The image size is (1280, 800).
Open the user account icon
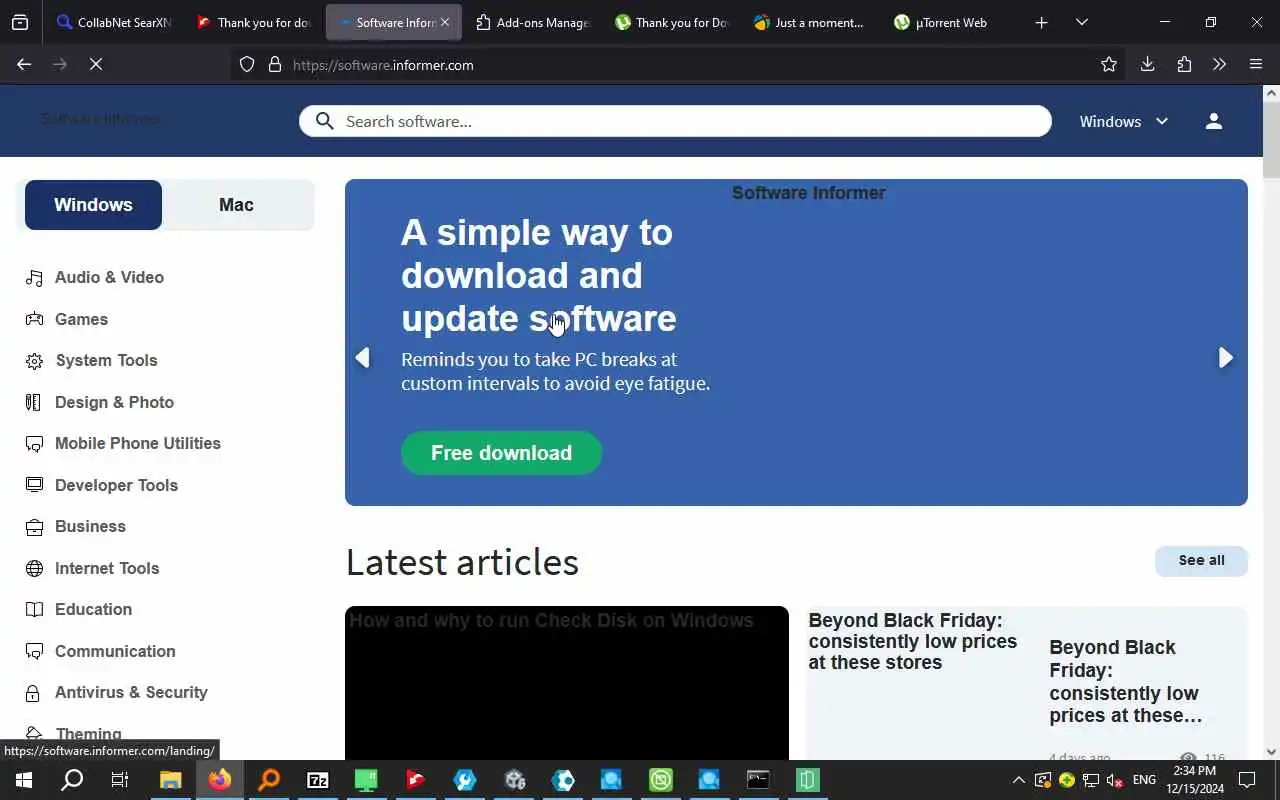(1213, 121)
